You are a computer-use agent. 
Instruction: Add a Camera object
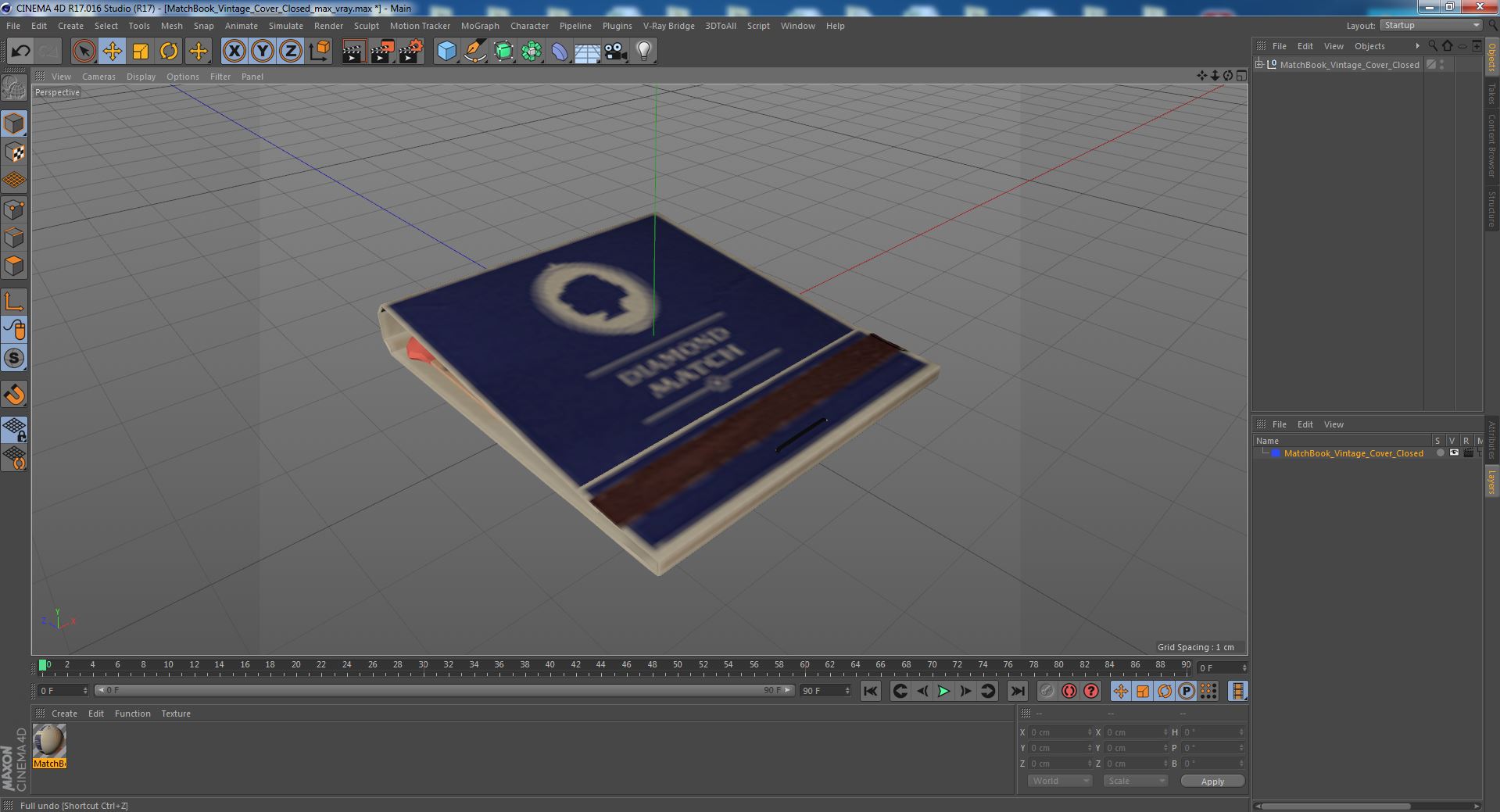point(616,52)
